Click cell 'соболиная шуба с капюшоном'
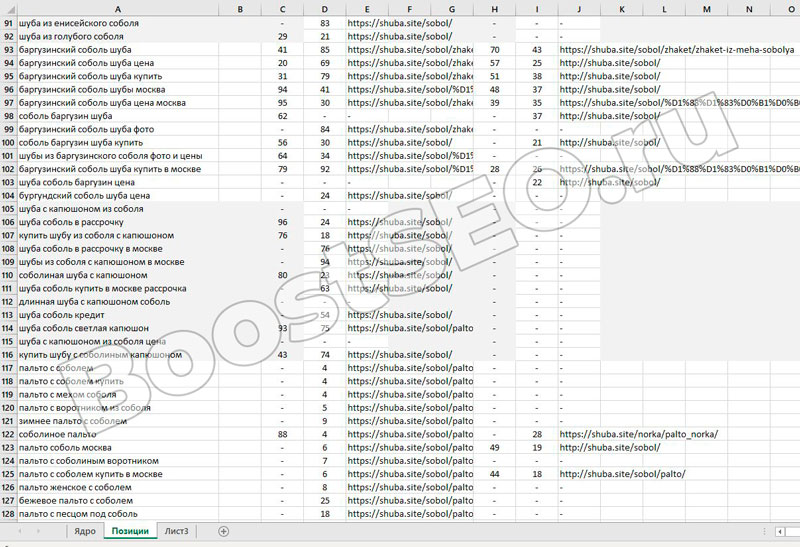The image size is (800, 547). point(118,275)
